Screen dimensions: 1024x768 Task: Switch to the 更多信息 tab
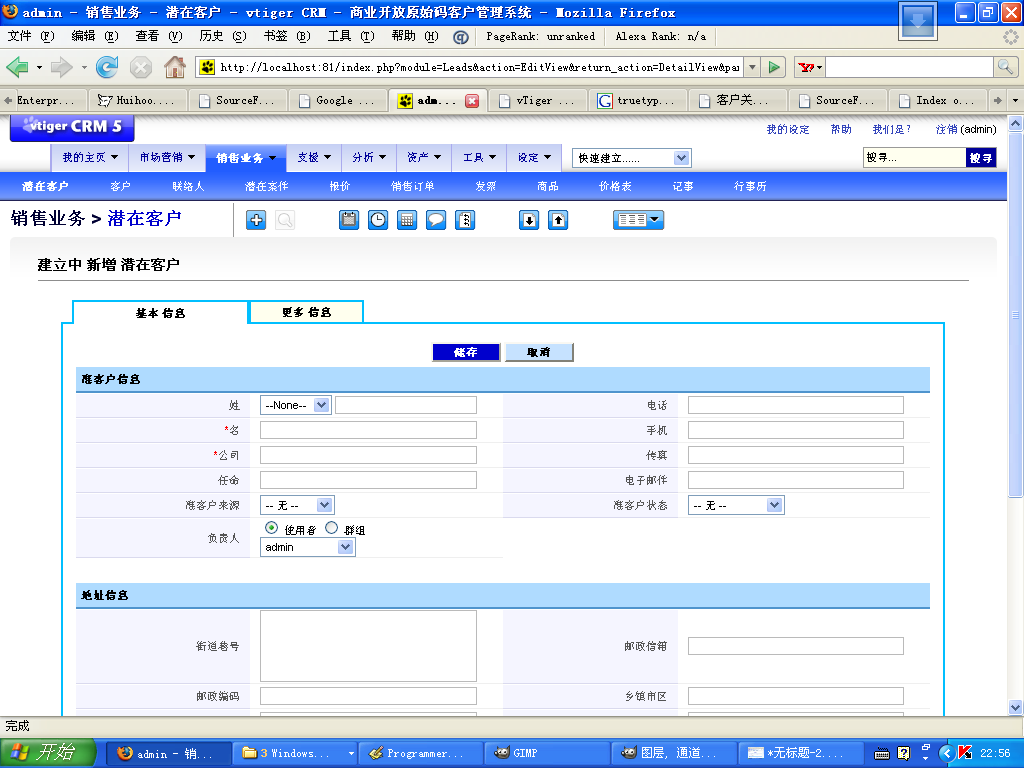[306, 312]
